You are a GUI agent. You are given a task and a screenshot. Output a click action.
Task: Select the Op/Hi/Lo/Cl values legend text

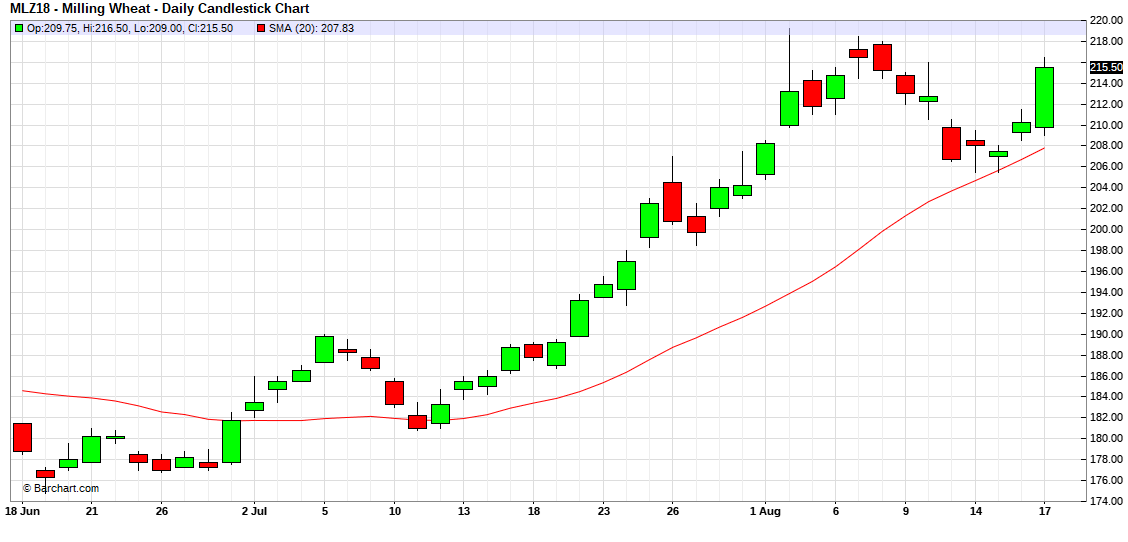coord(130,28)
